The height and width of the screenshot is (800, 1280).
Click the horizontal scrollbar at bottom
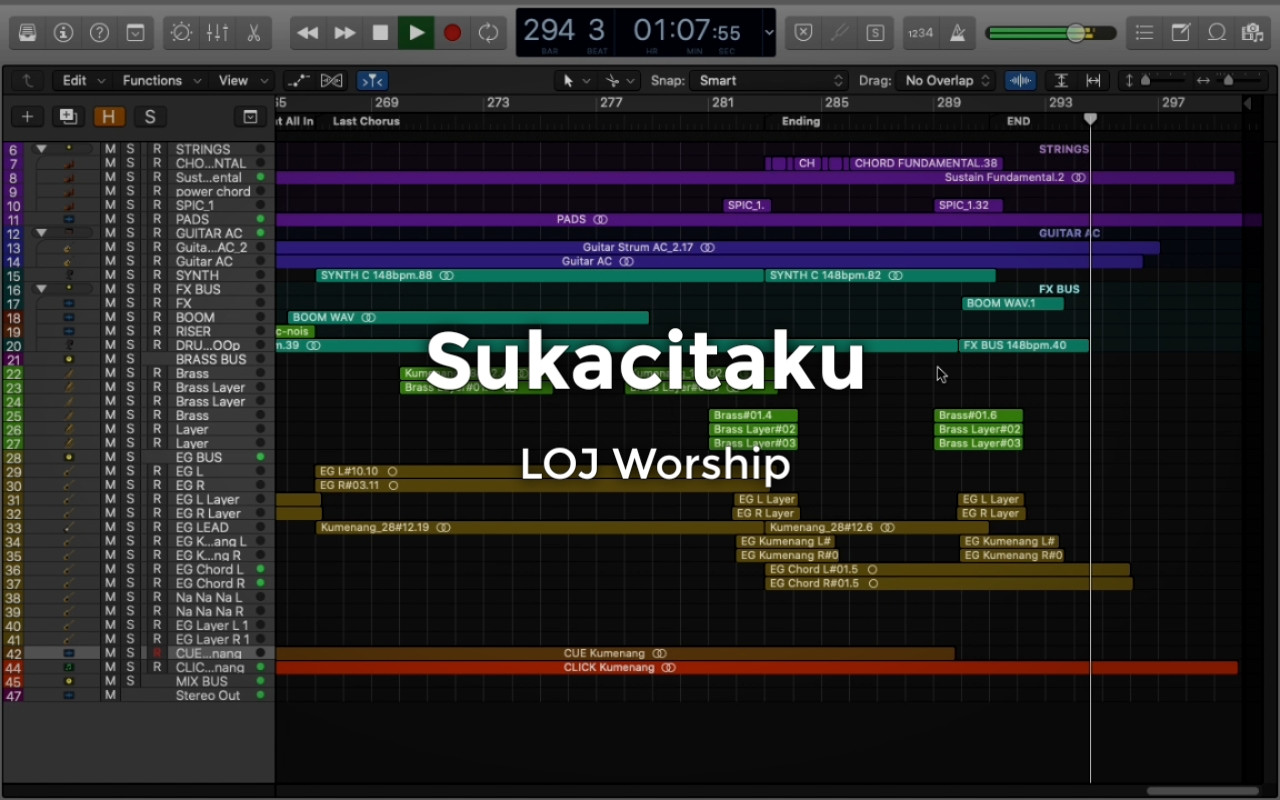coord(1202,791)
